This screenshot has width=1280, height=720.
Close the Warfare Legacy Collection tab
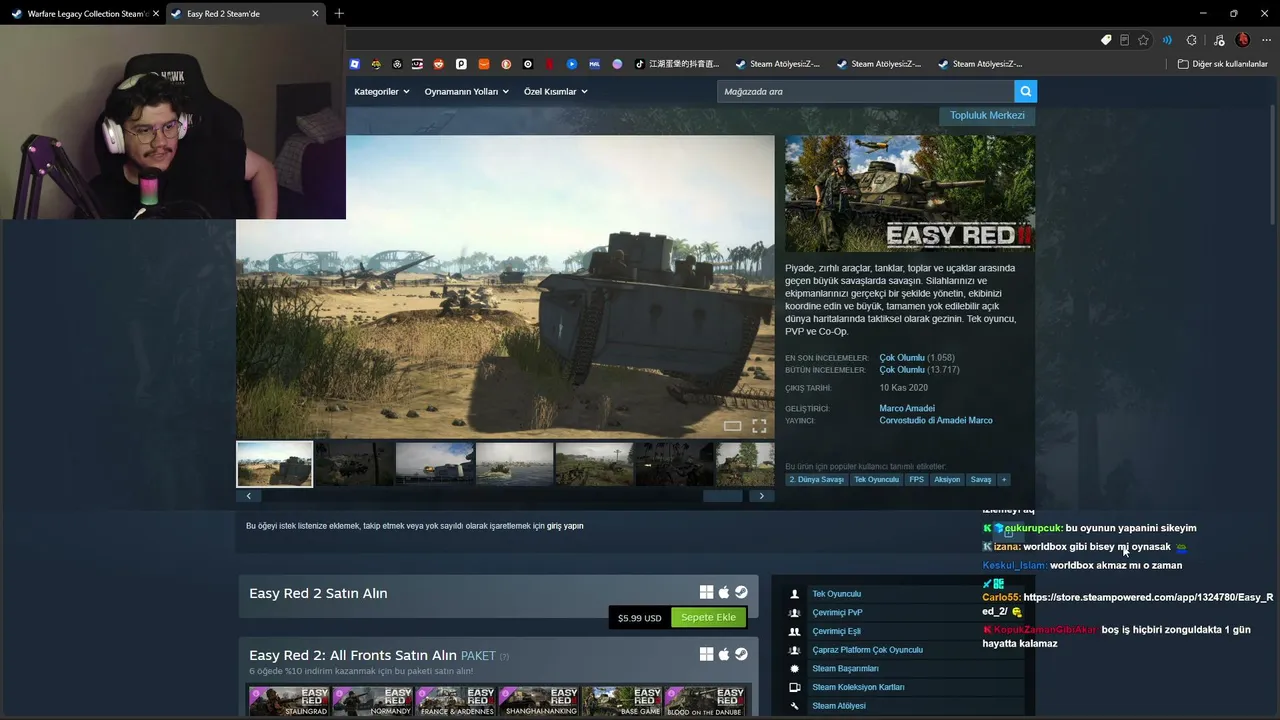(156, 14)
